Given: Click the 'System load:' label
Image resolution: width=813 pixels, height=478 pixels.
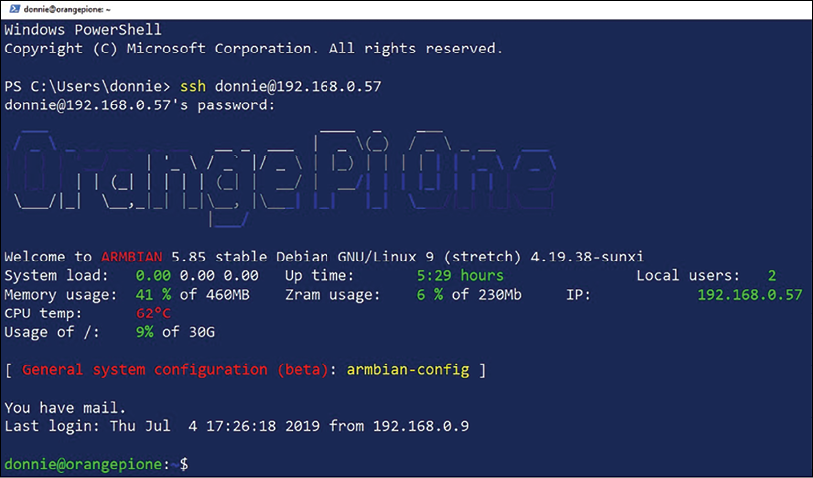Looking at the screenshot, I should click(x=57, y=275).
